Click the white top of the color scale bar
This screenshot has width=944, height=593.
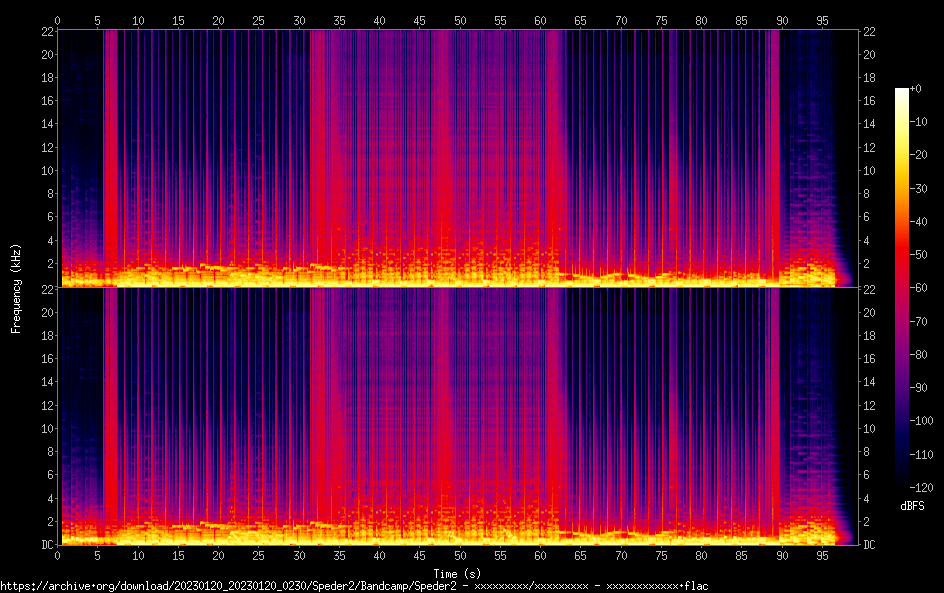coord(902,93)
